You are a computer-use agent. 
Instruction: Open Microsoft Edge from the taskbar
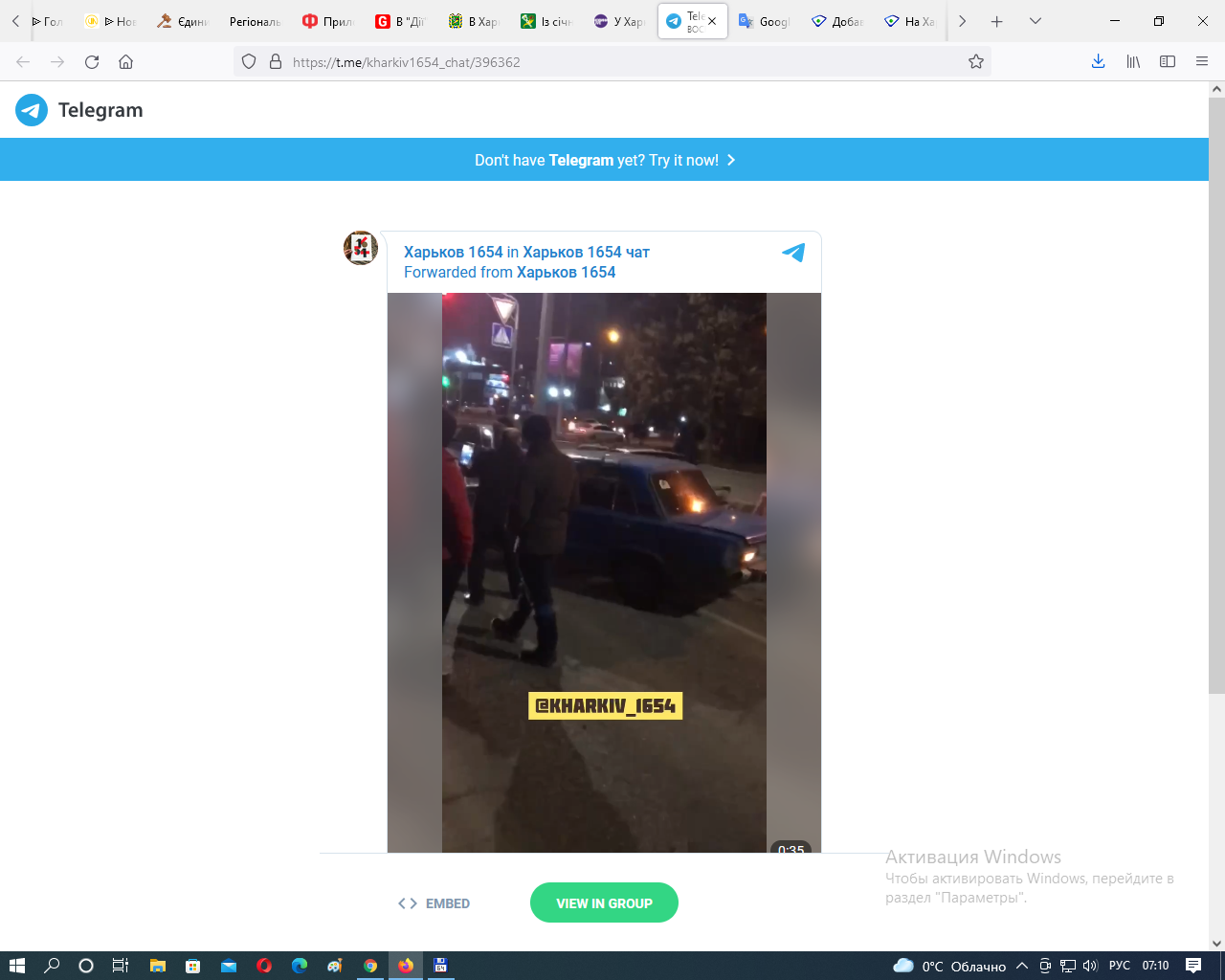click(x=300, y=966)
